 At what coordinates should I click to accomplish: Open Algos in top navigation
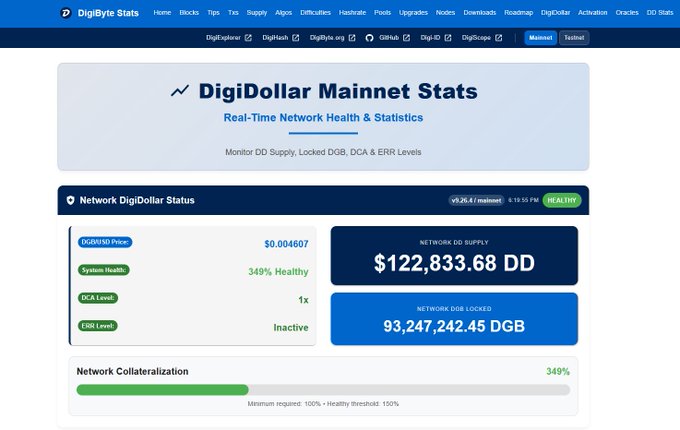point(284,13)
